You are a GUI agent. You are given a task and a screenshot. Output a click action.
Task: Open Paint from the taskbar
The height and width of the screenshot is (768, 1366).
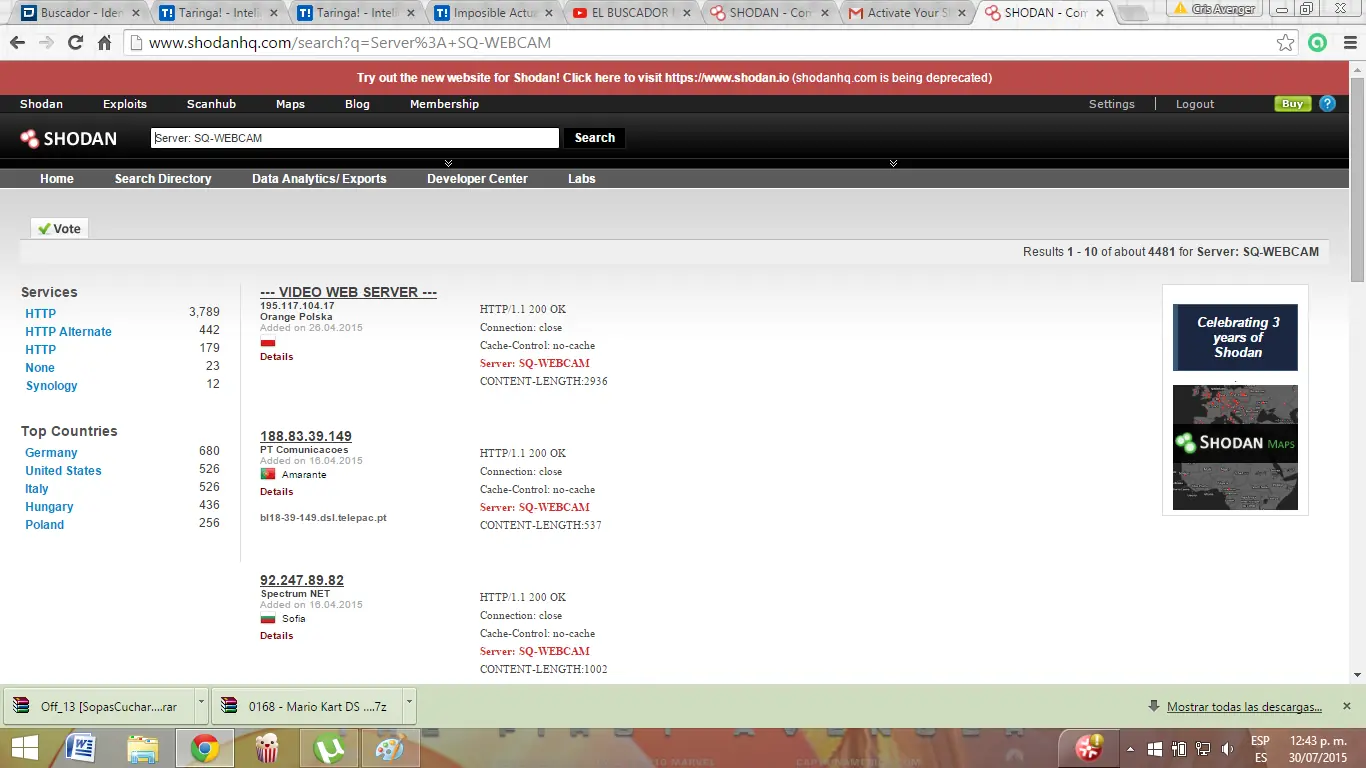tap(389, 747)
